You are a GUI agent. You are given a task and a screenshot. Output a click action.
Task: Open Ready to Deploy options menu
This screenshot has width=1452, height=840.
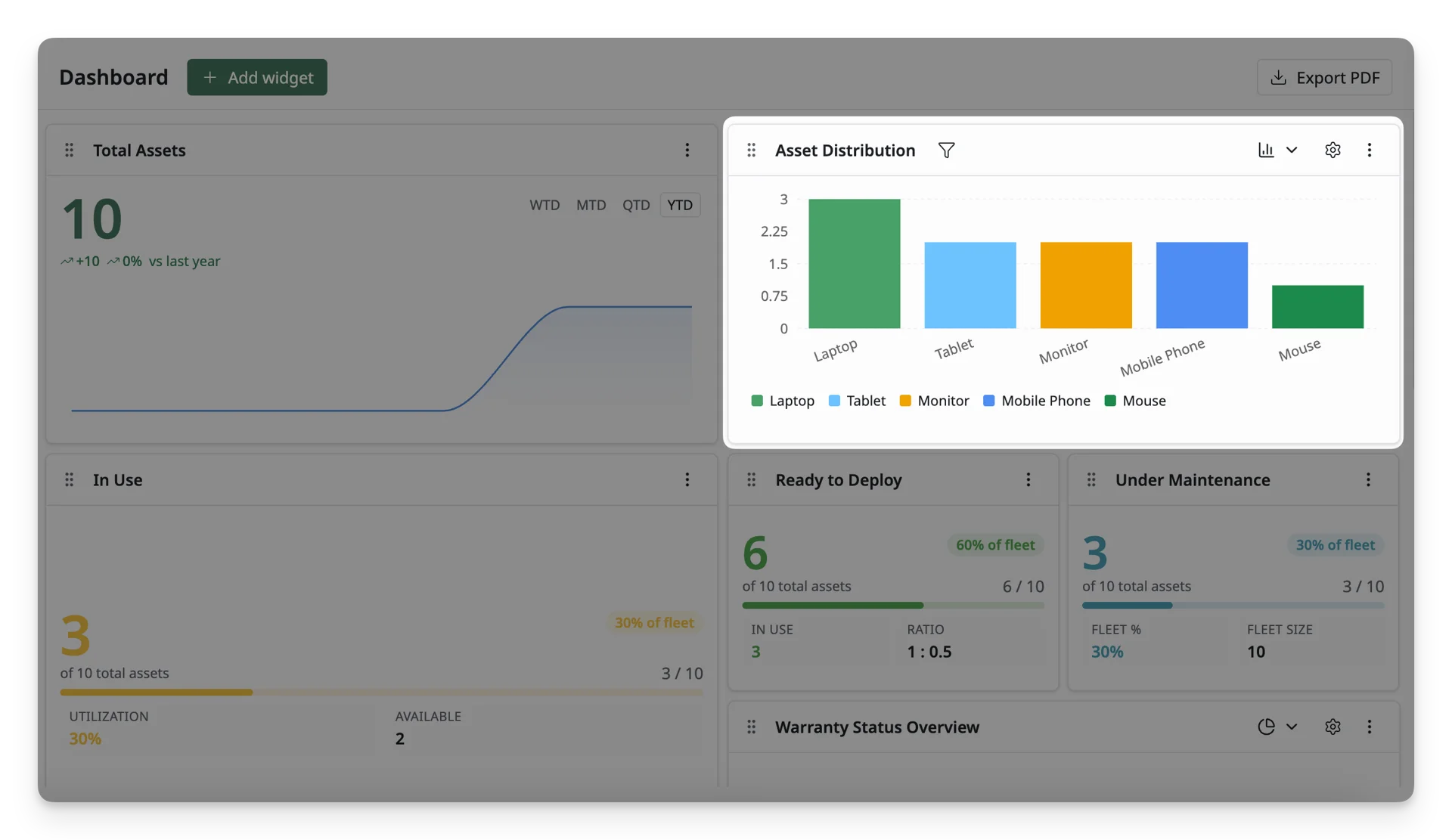[1028, 480]
